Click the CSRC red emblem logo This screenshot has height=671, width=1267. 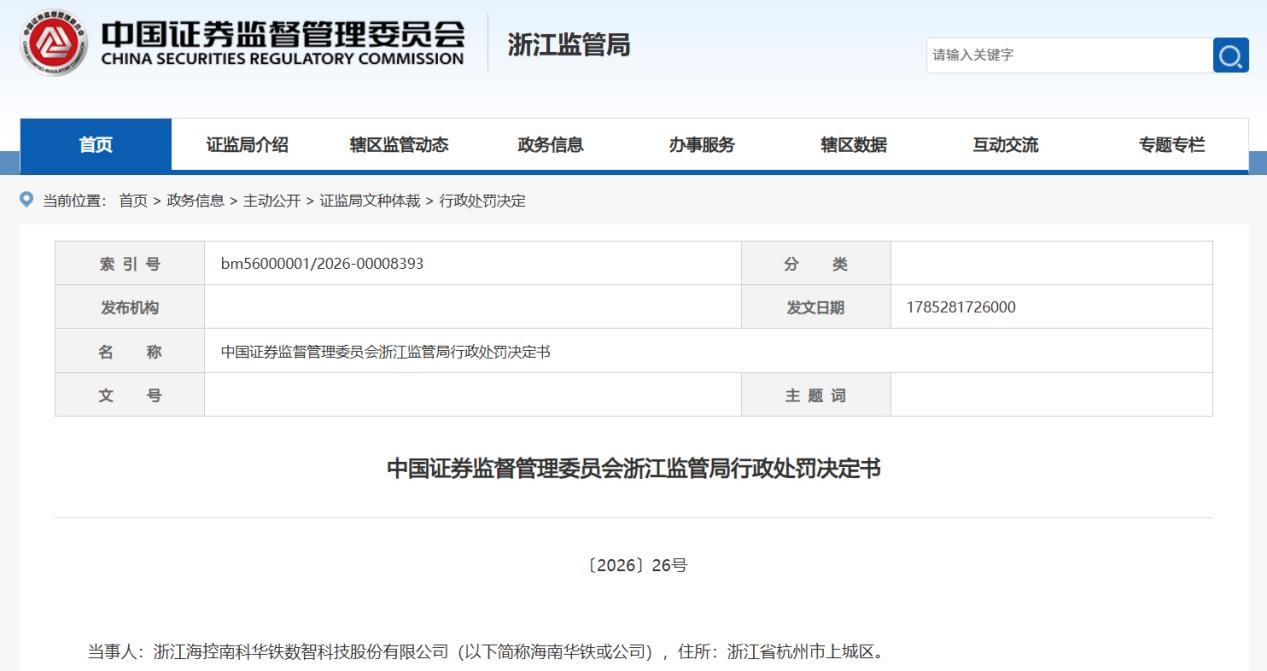pos(53,44)
